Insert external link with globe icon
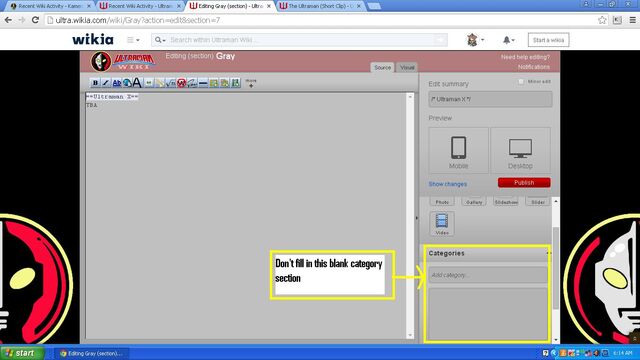Image resolution: width=640 pixels, height=360 pixels. (x=127, y=83)
